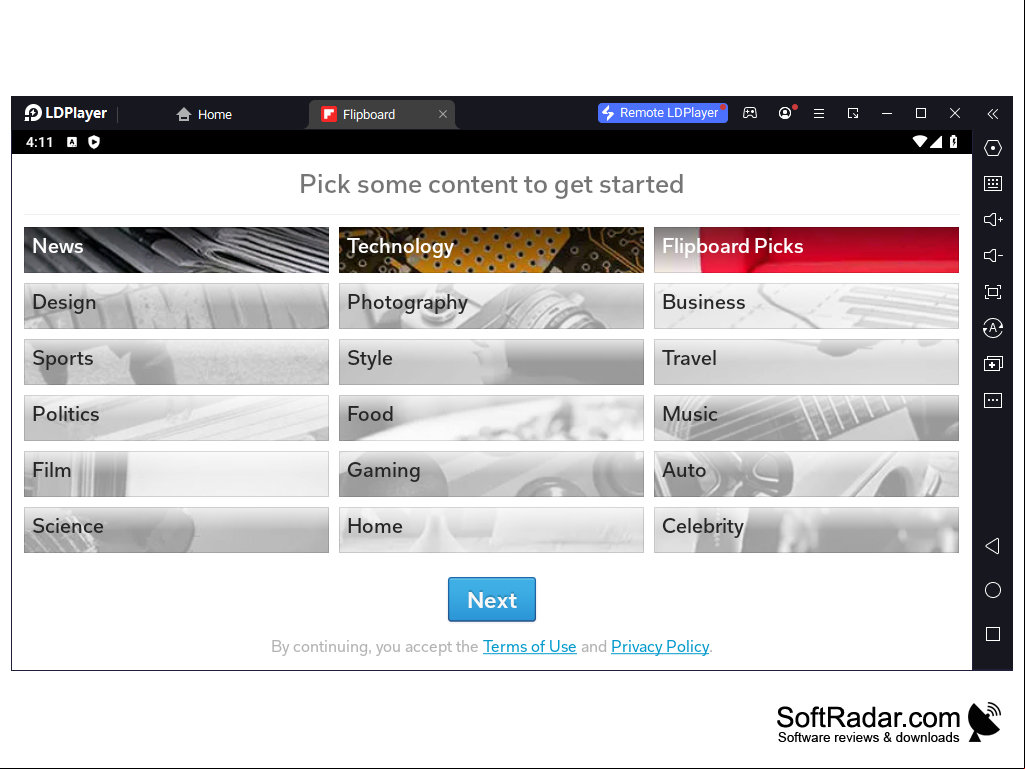Toggle the fullscreen sidebar icon
1025x769 pixels.
(x=992, y=292)
